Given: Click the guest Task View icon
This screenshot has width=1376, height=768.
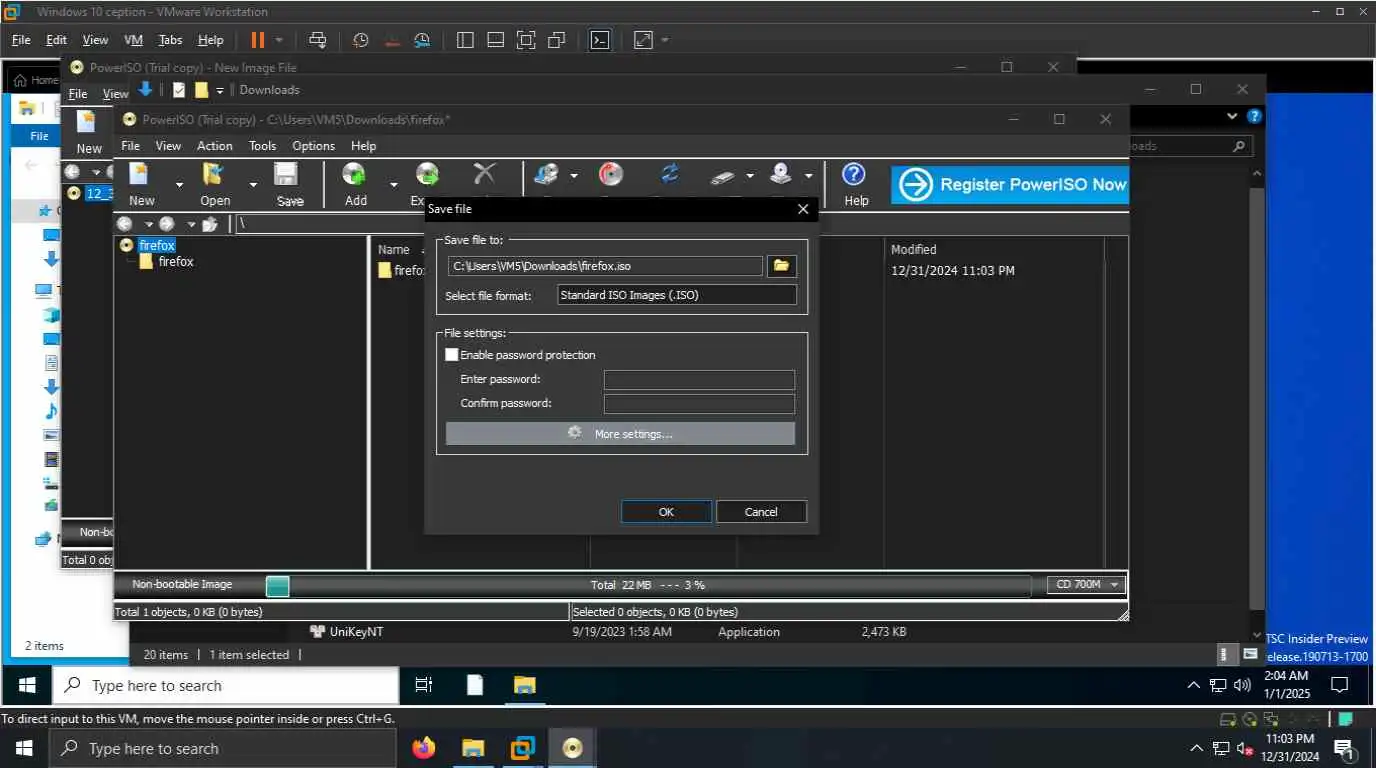Looking at the screenshot, I should pos(424,685).
